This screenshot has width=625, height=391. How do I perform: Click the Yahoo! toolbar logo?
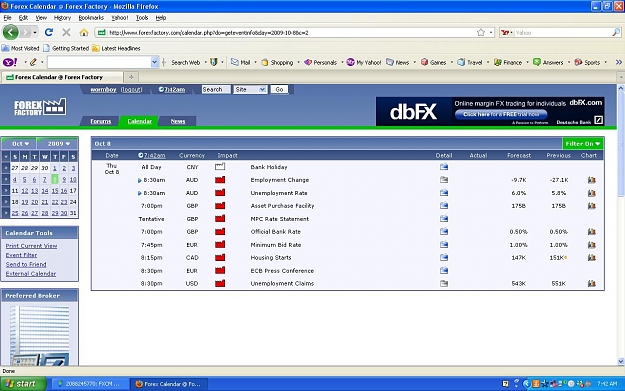(10, 62)
